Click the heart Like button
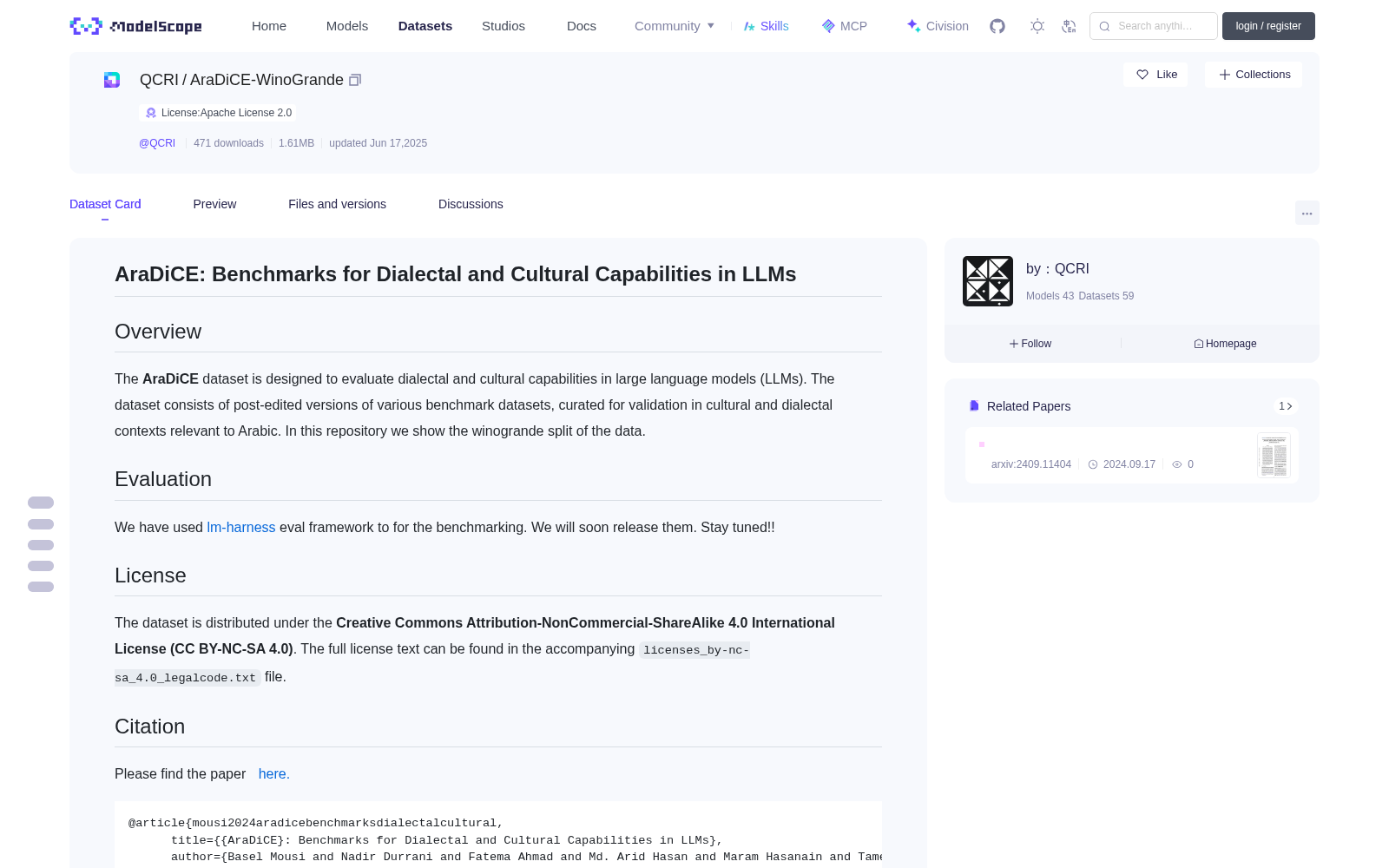The image size is (1389, 868). coord(1155,75)
